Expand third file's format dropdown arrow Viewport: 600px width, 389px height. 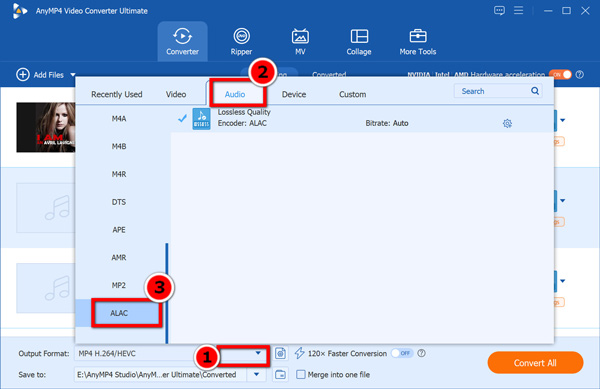(562, 281)
